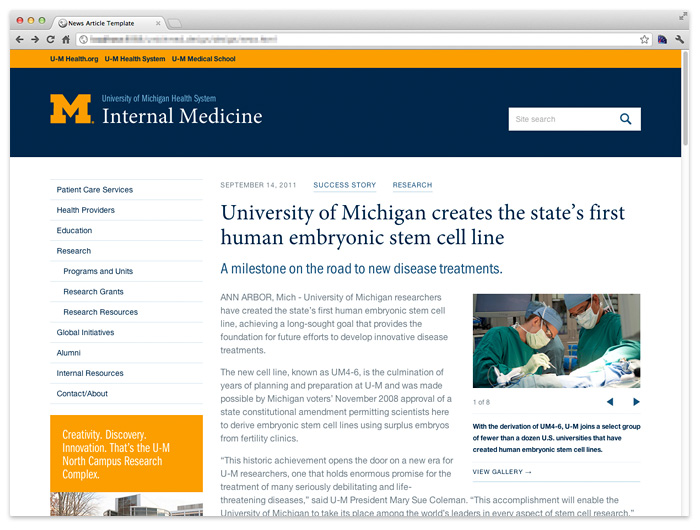Click the 'University of Michigan Health System' text
This screenshot has height=530, width=700.
pyautogui.click(x=159, y=99)
